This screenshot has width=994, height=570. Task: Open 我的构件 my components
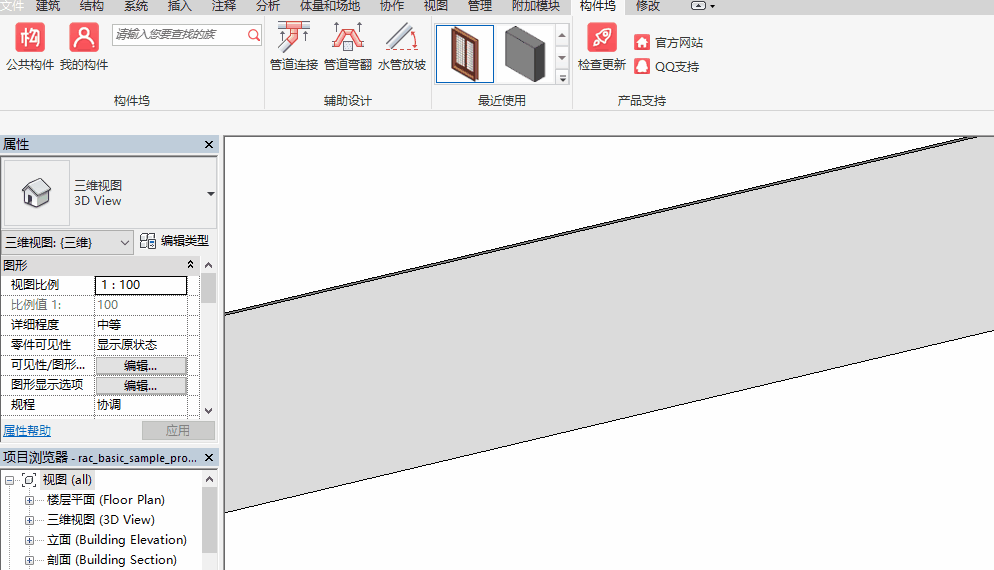[x=84, y=46]
